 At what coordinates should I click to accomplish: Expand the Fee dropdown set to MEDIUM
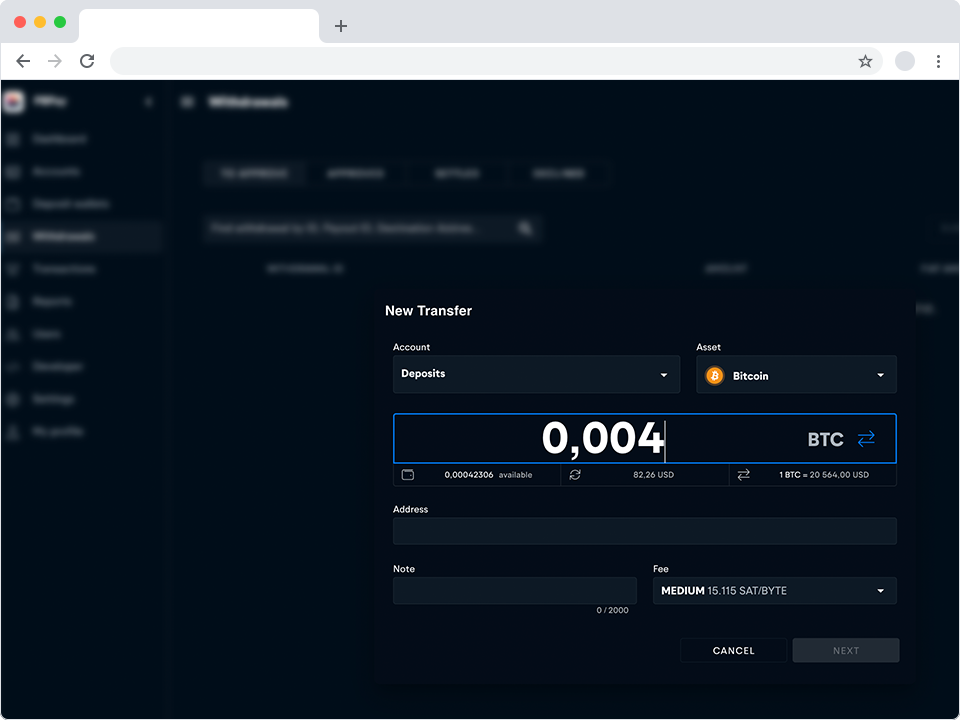click(774, 591)
